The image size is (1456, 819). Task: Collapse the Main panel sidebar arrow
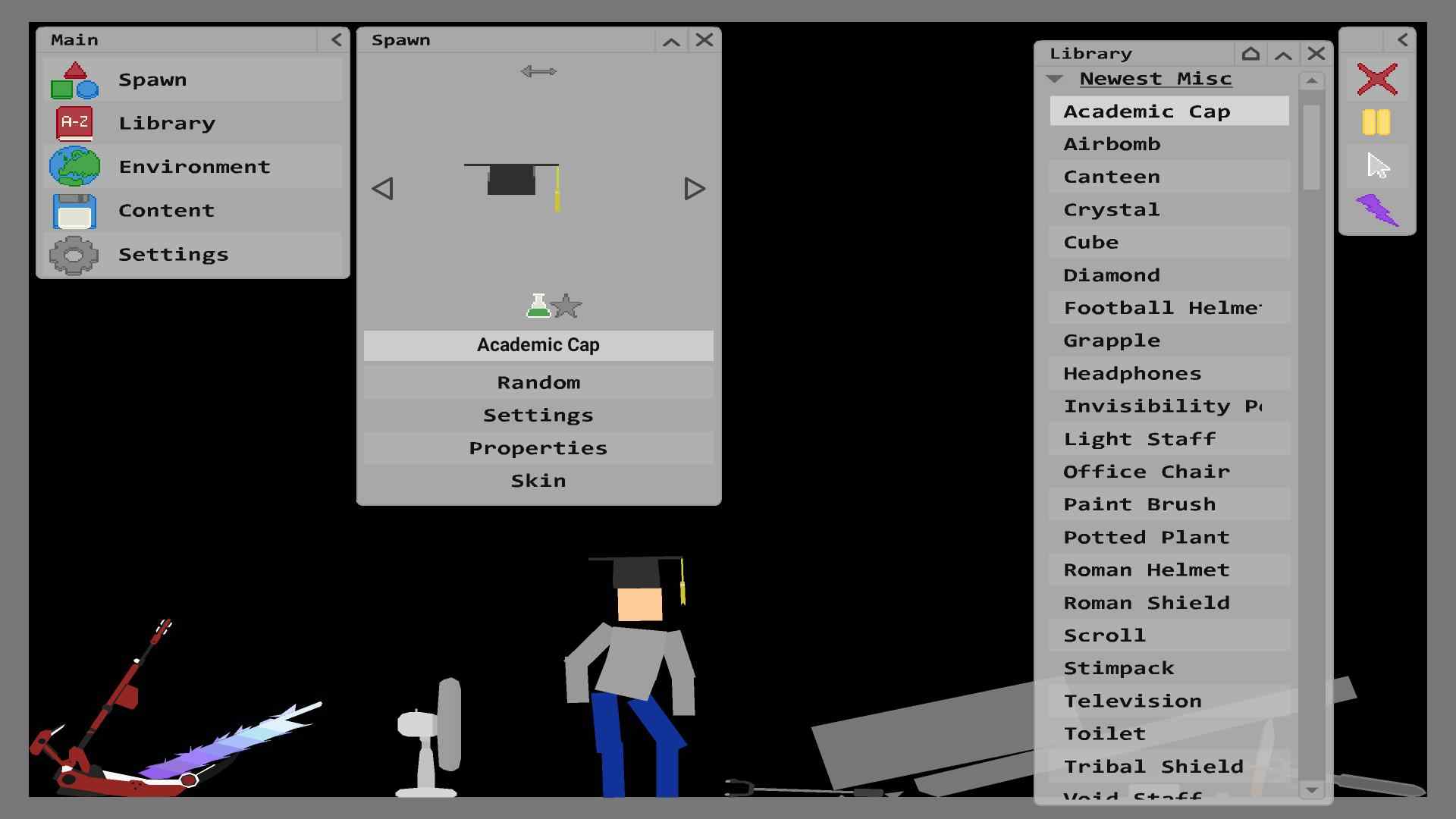(337, 40)
